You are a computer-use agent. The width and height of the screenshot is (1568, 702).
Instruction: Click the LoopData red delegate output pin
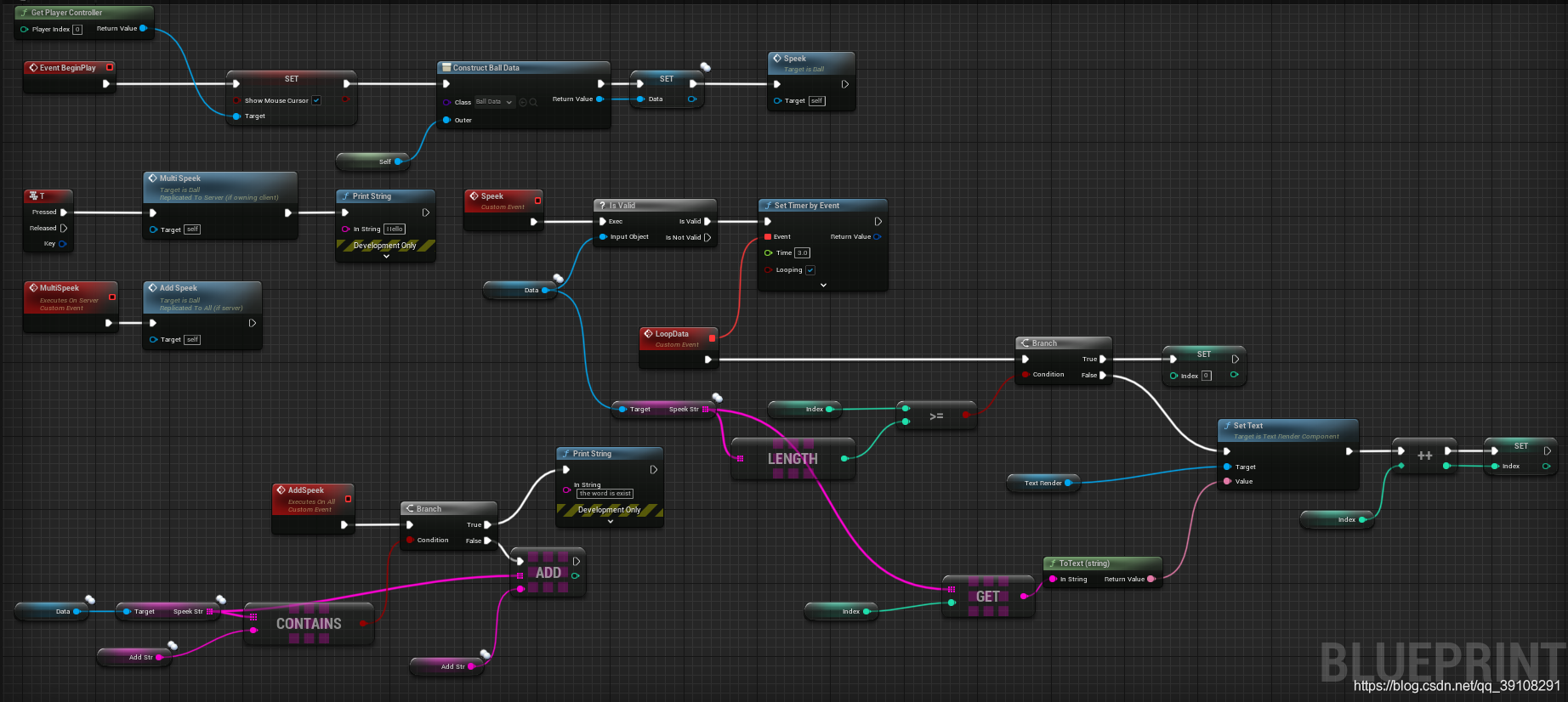pyautogui.click(x=712, y=338)
